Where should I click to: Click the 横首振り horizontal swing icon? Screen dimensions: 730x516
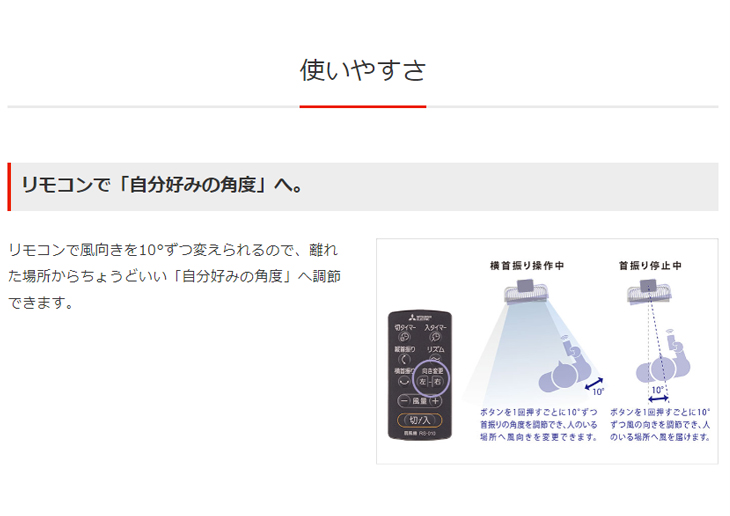(404, 381)
